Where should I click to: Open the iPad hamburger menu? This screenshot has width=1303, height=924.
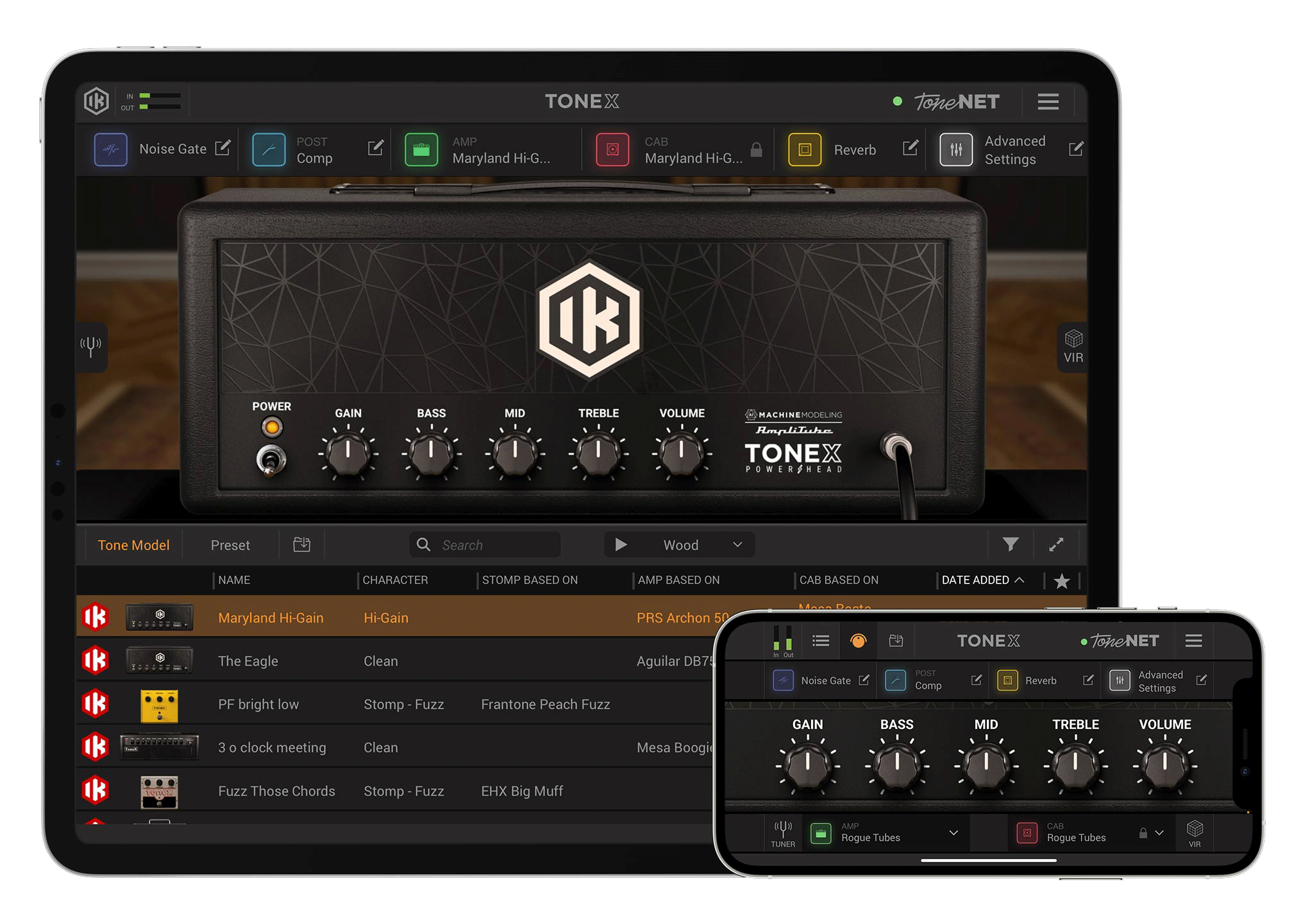pos(1048,101)
